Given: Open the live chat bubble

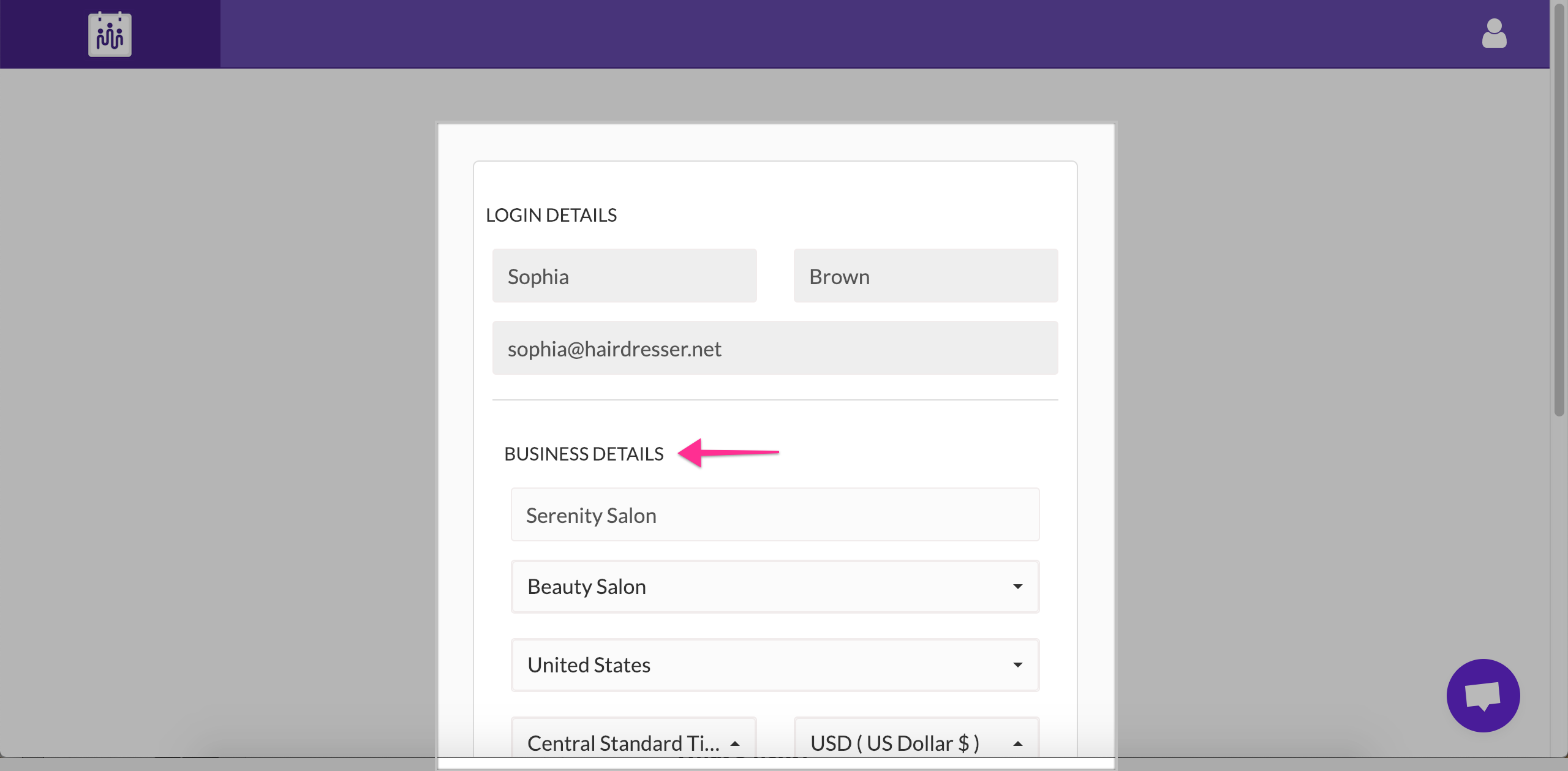Looking at the screenshot, I should (x=1483, y=695).
